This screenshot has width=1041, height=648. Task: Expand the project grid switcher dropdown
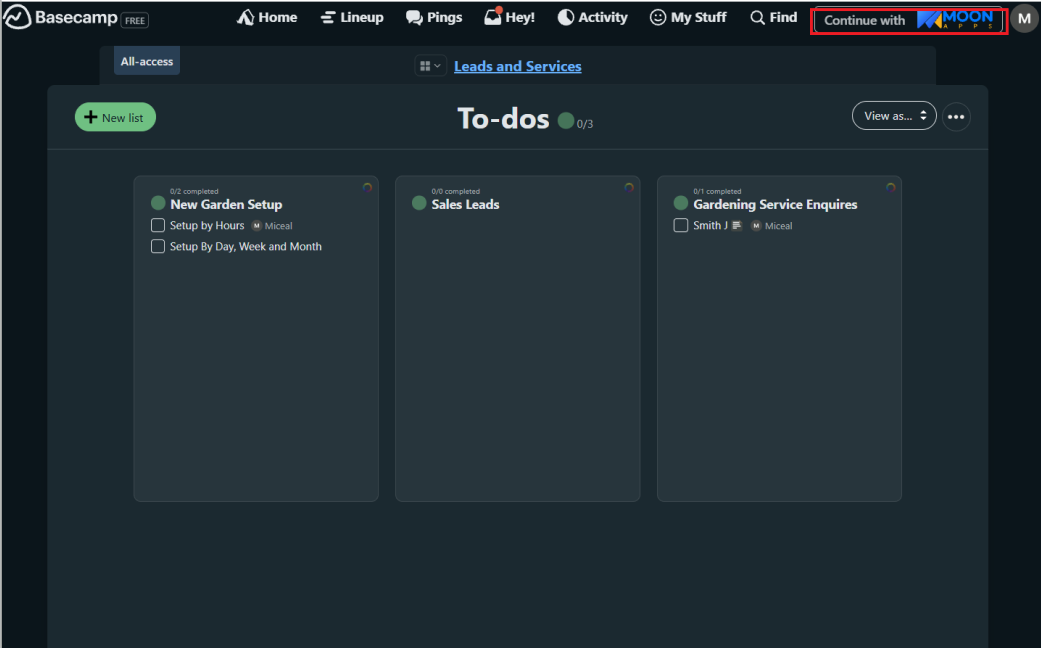(430, 66)
